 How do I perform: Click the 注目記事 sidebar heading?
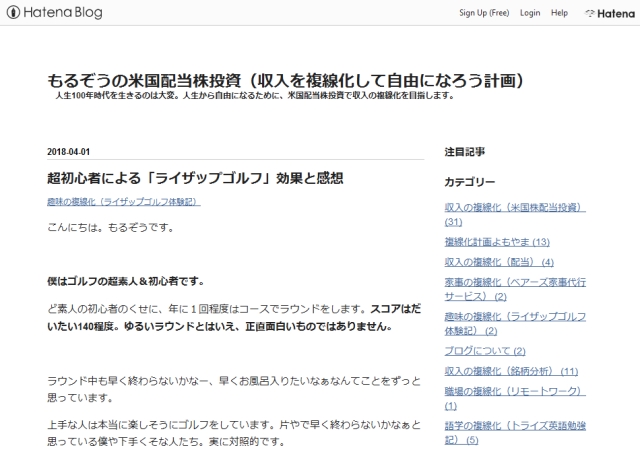(x=465, y=152)
